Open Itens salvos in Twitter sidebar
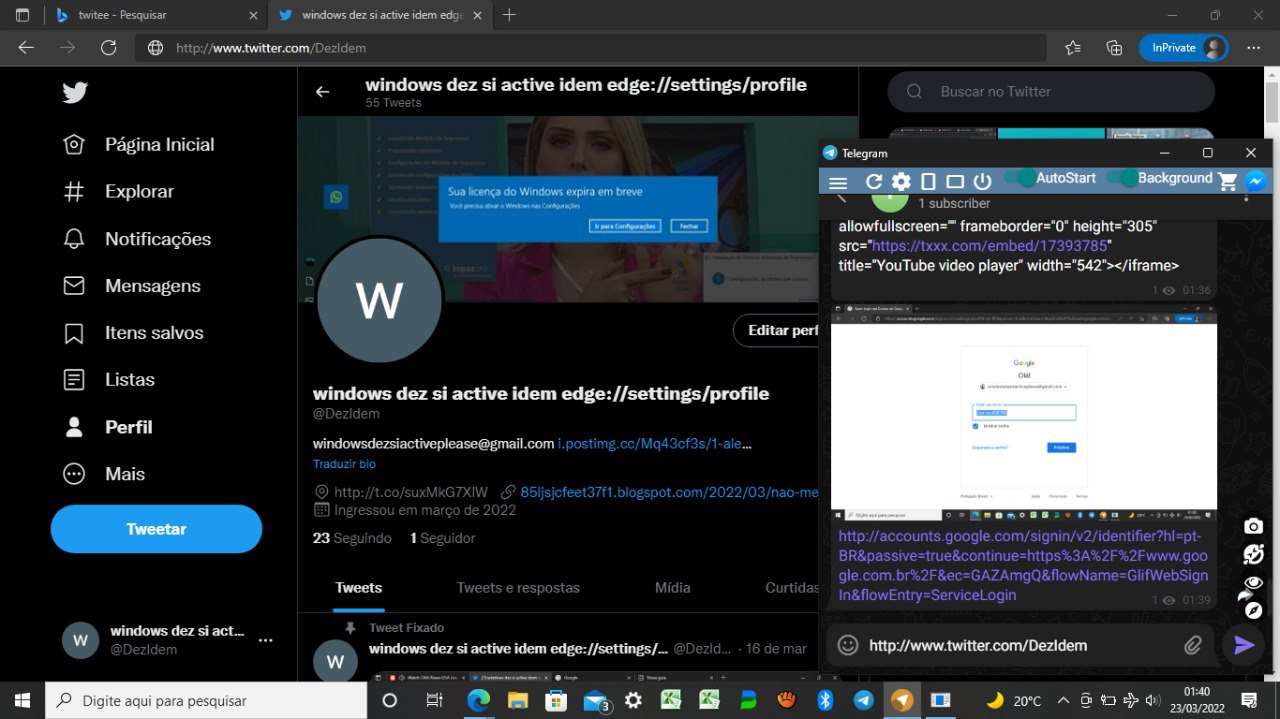1280x719 pixels. pos(133,333)
